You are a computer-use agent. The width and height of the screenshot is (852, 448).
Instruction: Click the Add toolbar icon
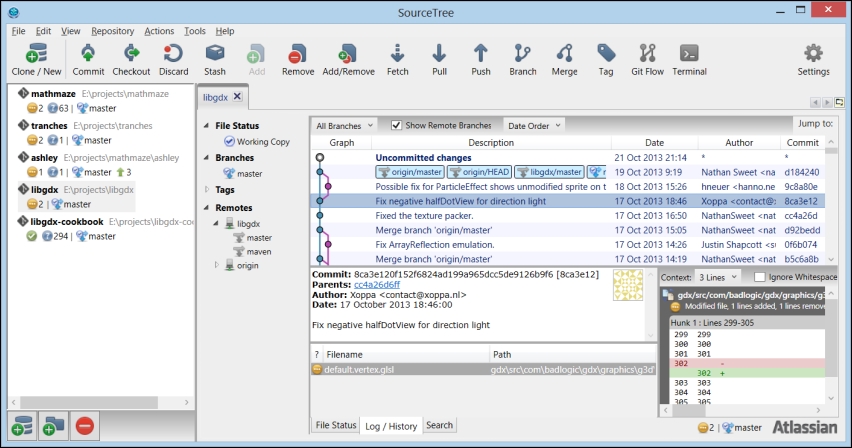[256, 60]
